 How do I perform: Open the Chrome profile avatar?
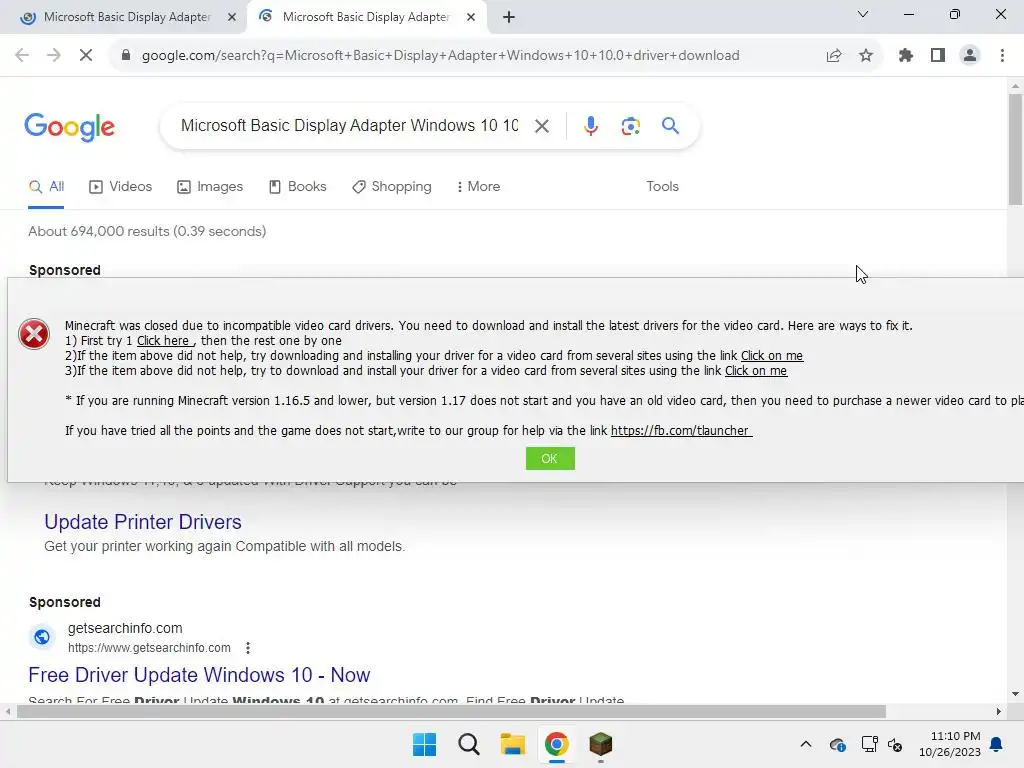point(970,56)
